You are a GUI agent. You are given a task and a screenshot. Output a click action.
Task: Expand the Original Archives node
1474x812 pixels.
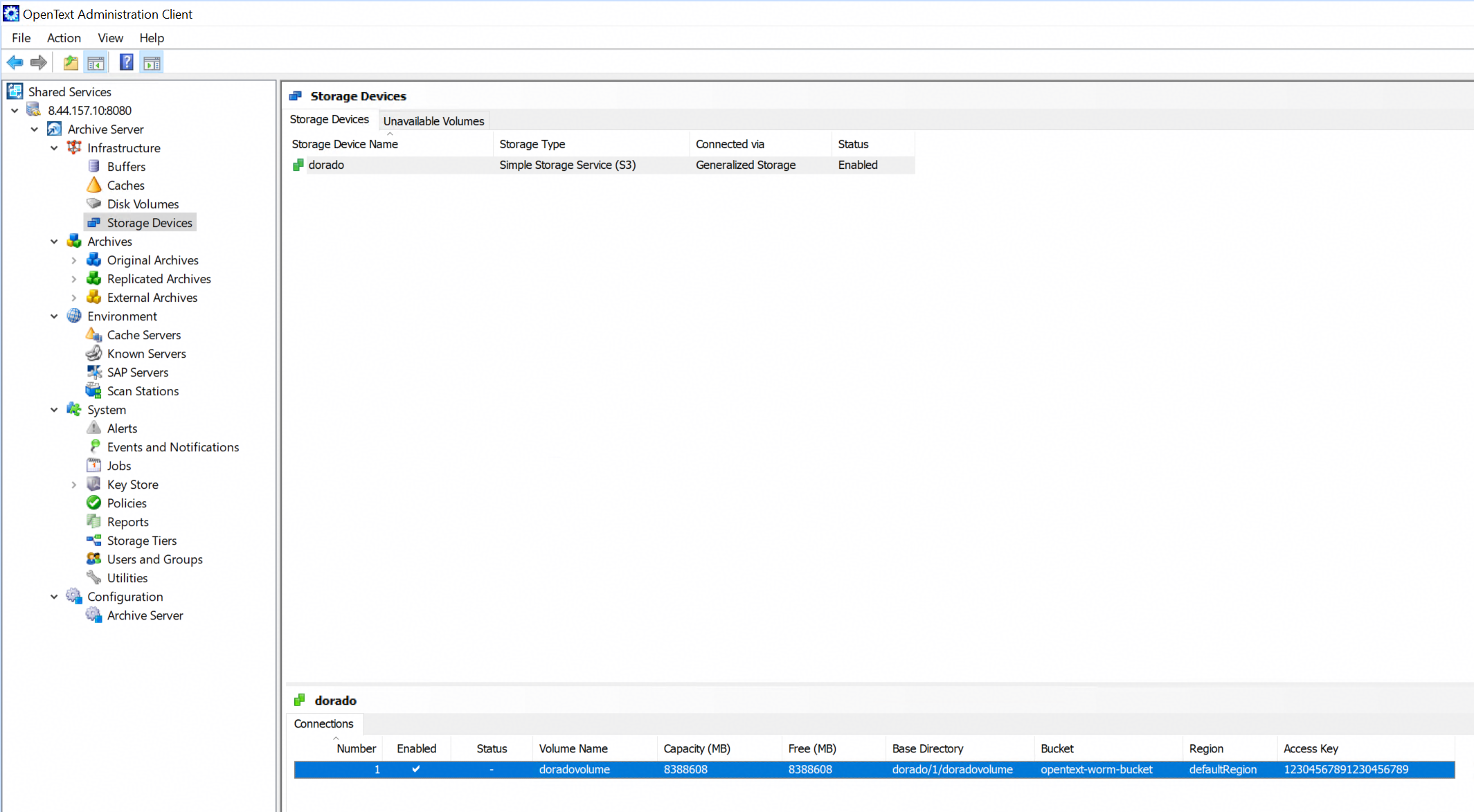(x=74, y=260)
